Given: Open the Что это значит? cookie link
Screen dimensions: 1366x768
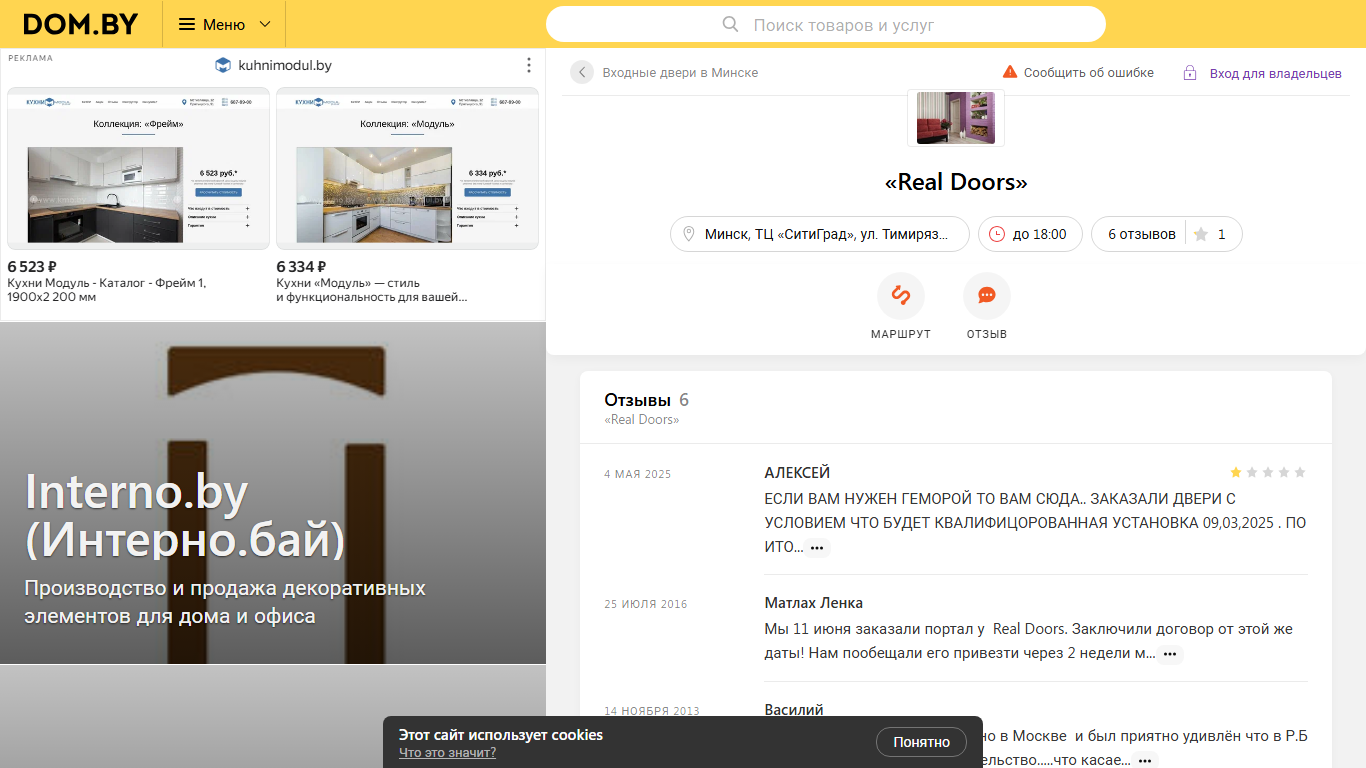Looking at the screenshot, I should click(447, 753).
